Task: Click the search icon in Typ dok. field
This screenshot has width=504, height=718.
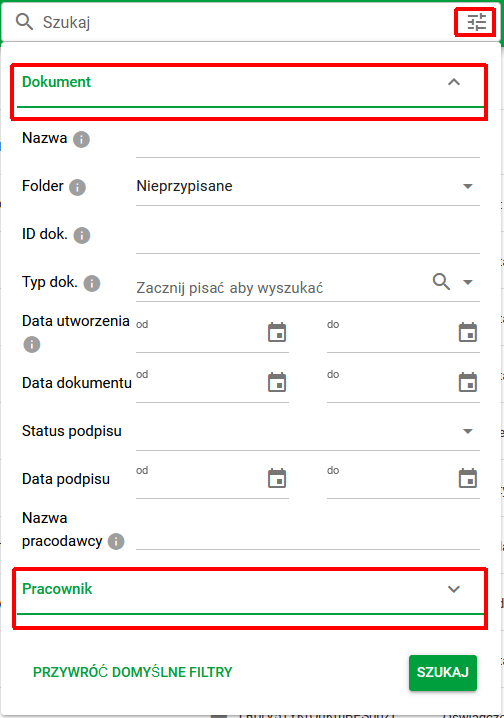Action: click(441, 282)
